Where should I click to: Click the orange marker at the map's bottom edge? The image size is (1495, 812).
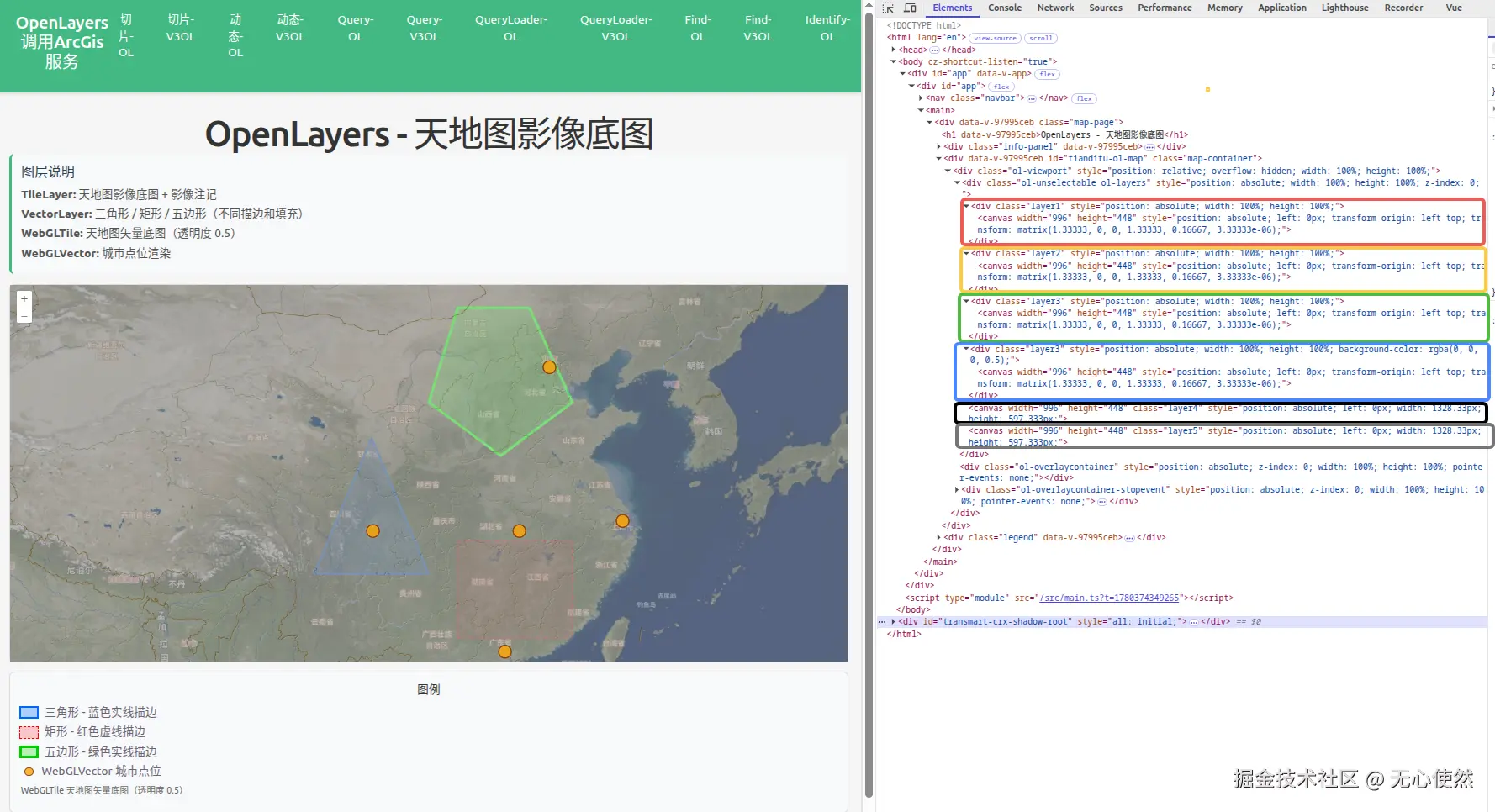tap(504, 651)
